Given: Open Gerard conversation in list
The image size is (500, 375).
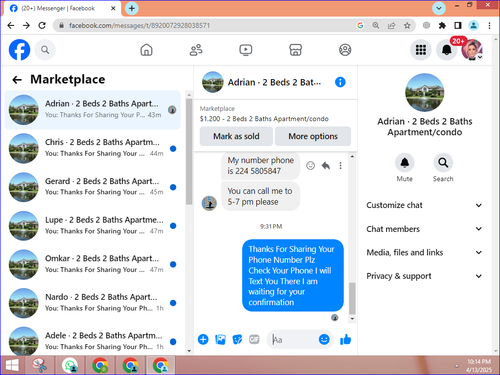Looking at the screenshot, I should pos(93,187).
